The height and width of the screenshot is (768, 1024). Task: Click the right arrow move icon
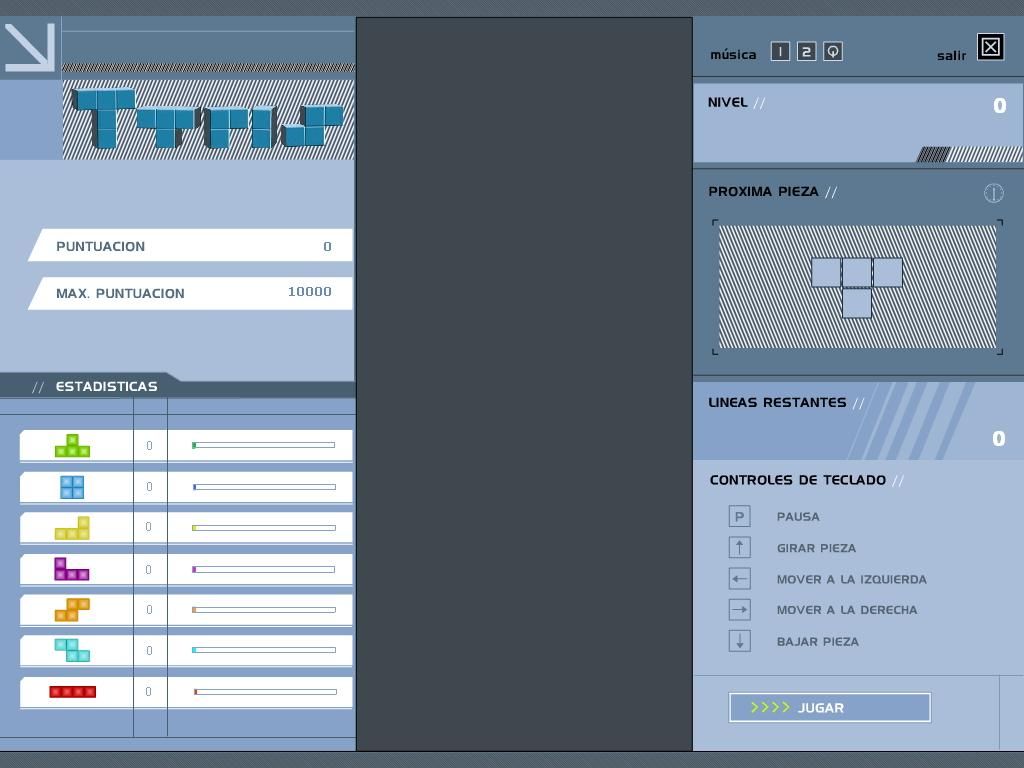(x=739, y=610)
